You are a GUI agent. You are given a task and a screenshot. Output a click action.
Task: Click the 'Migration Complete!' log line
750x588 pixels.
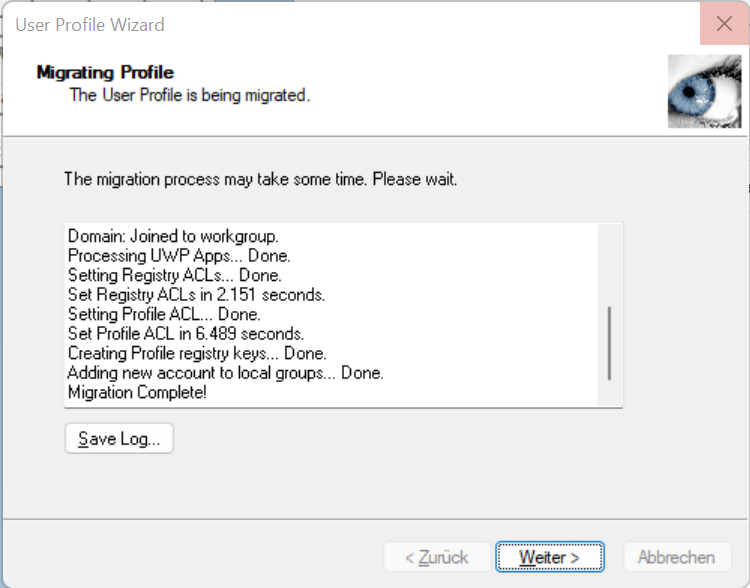137,392
